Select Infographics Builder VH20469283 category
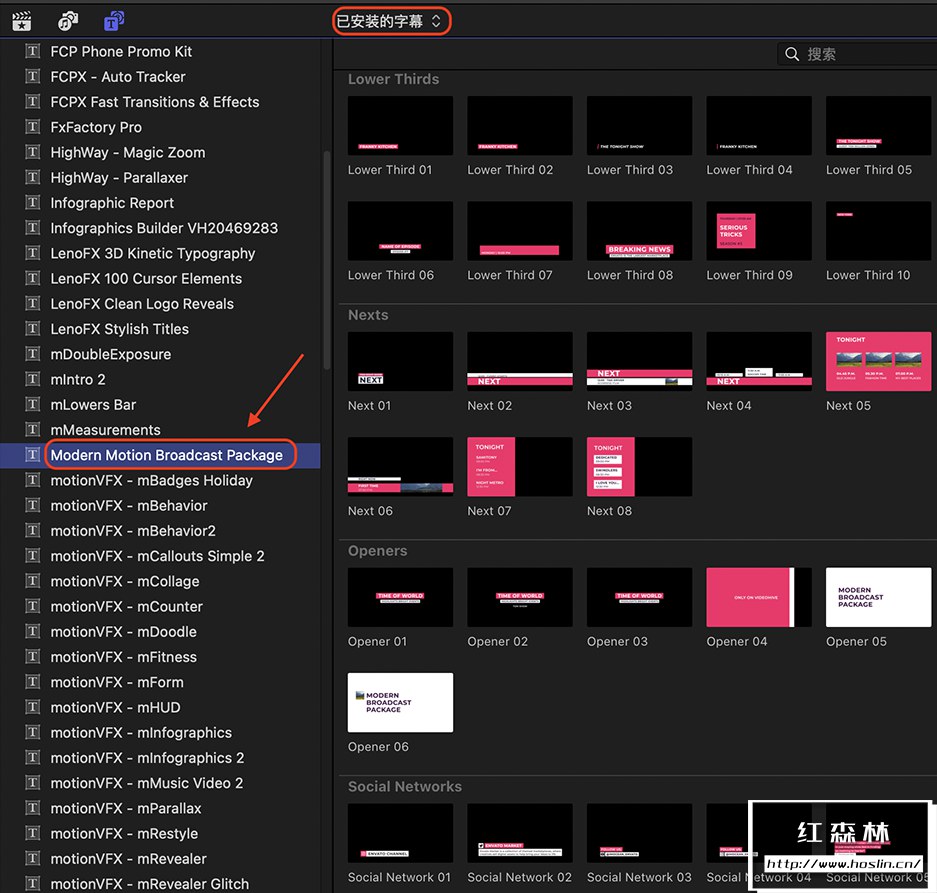Image resolution: width=937 pixels, height=893 pixels. tap(160, 228)
